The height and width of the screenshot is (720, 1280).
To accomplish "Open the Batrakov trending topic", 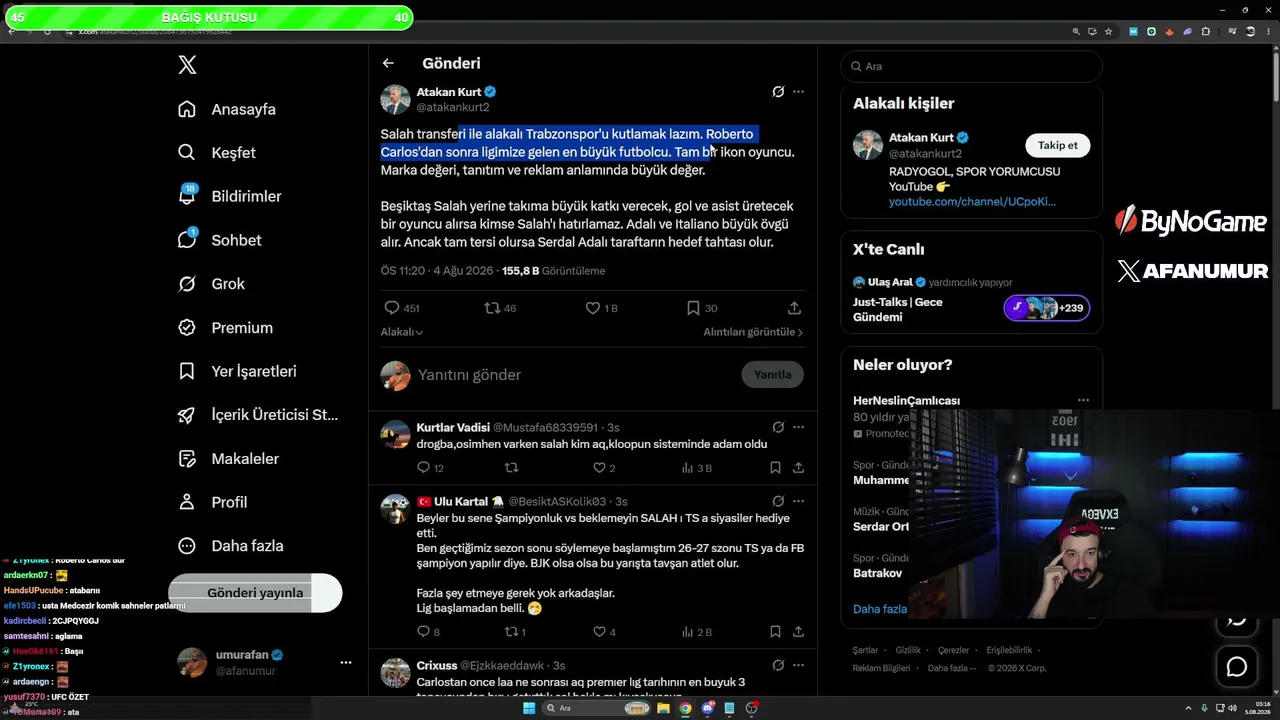I will click(877, 573).
